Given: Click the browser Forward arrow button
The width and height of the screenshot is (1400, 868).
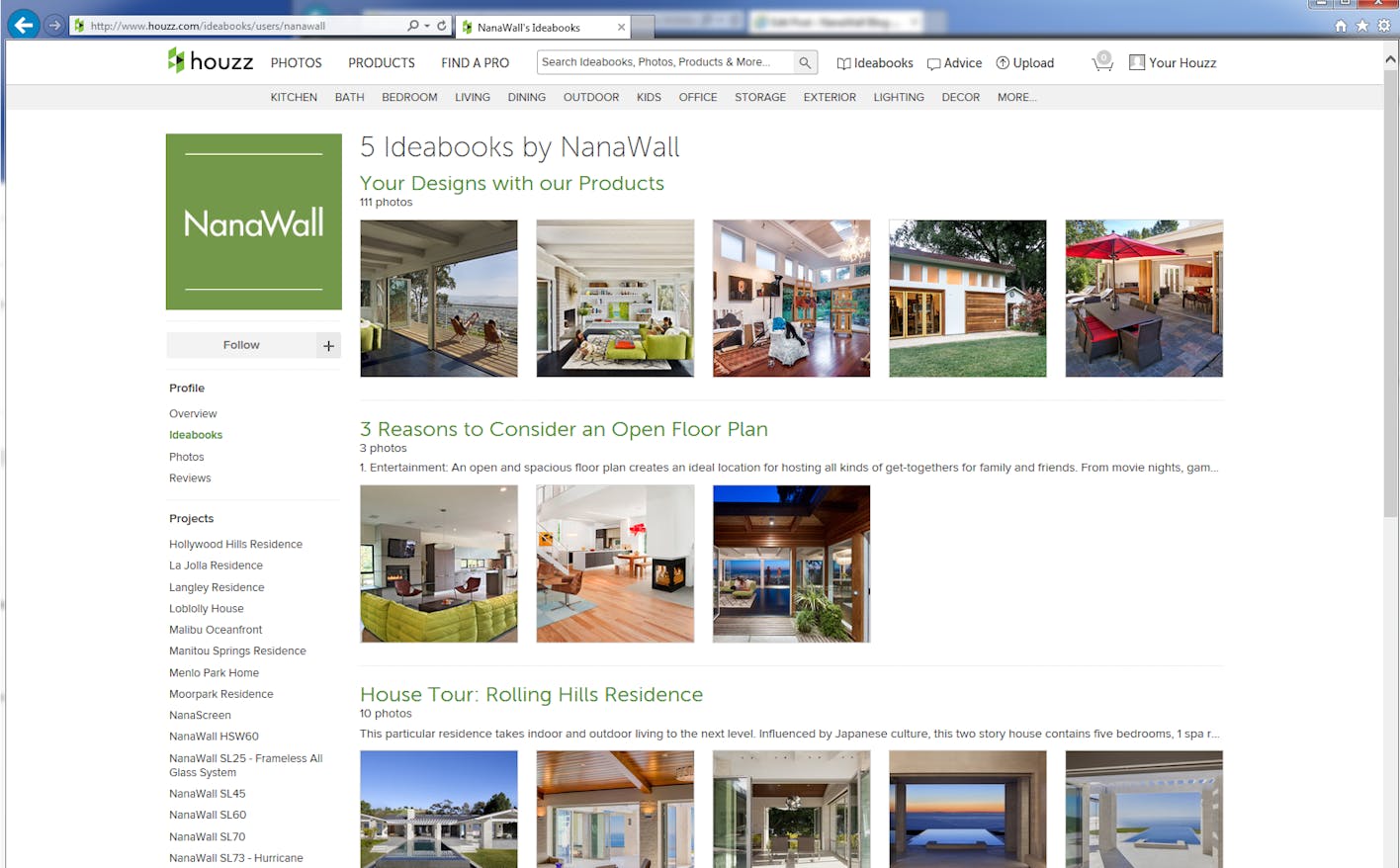Looking at the screenshot, I should (54, 25).
